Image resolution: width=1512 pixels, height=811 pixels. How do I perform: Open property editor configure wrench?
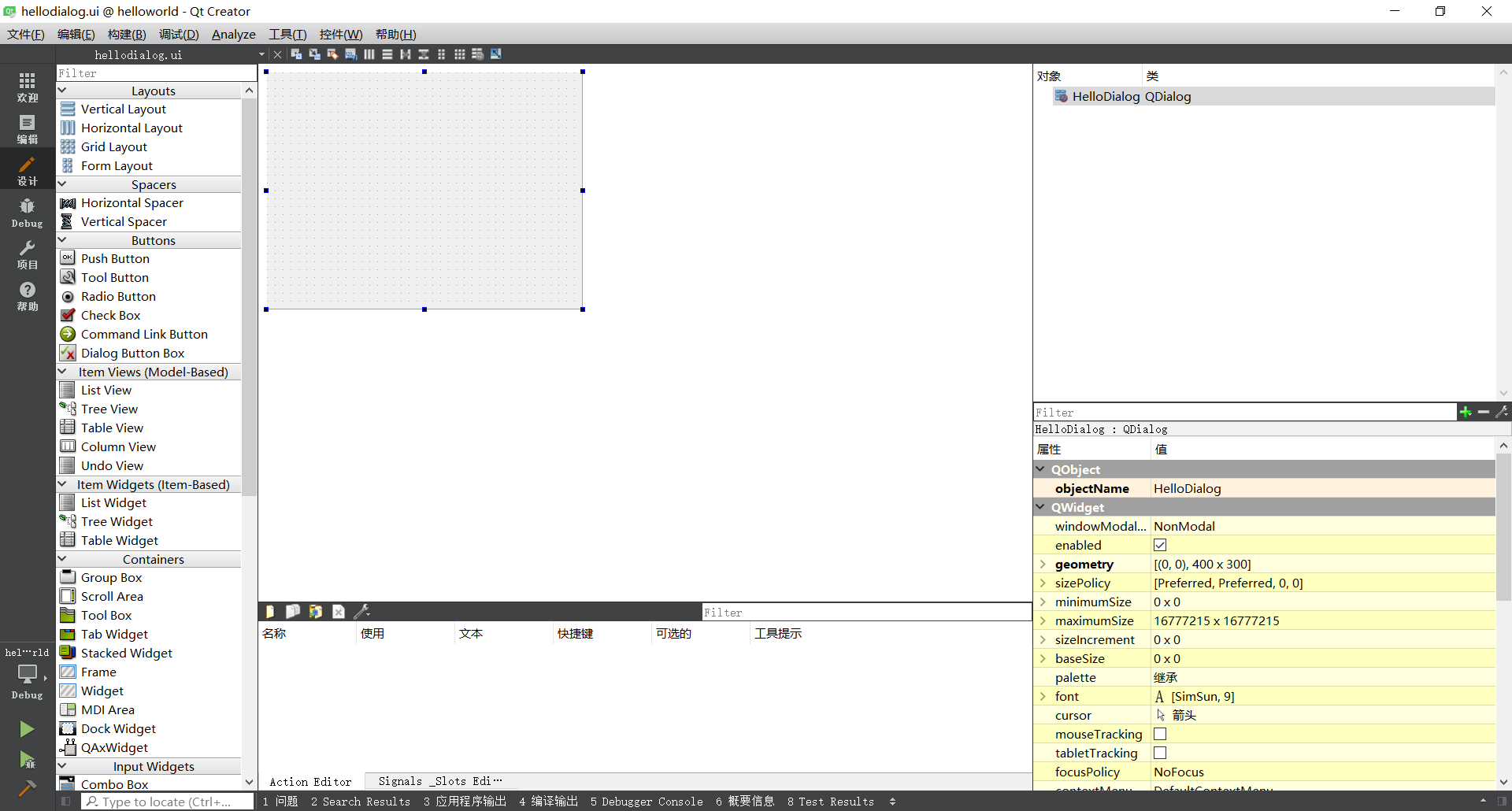pos(1502,412)
